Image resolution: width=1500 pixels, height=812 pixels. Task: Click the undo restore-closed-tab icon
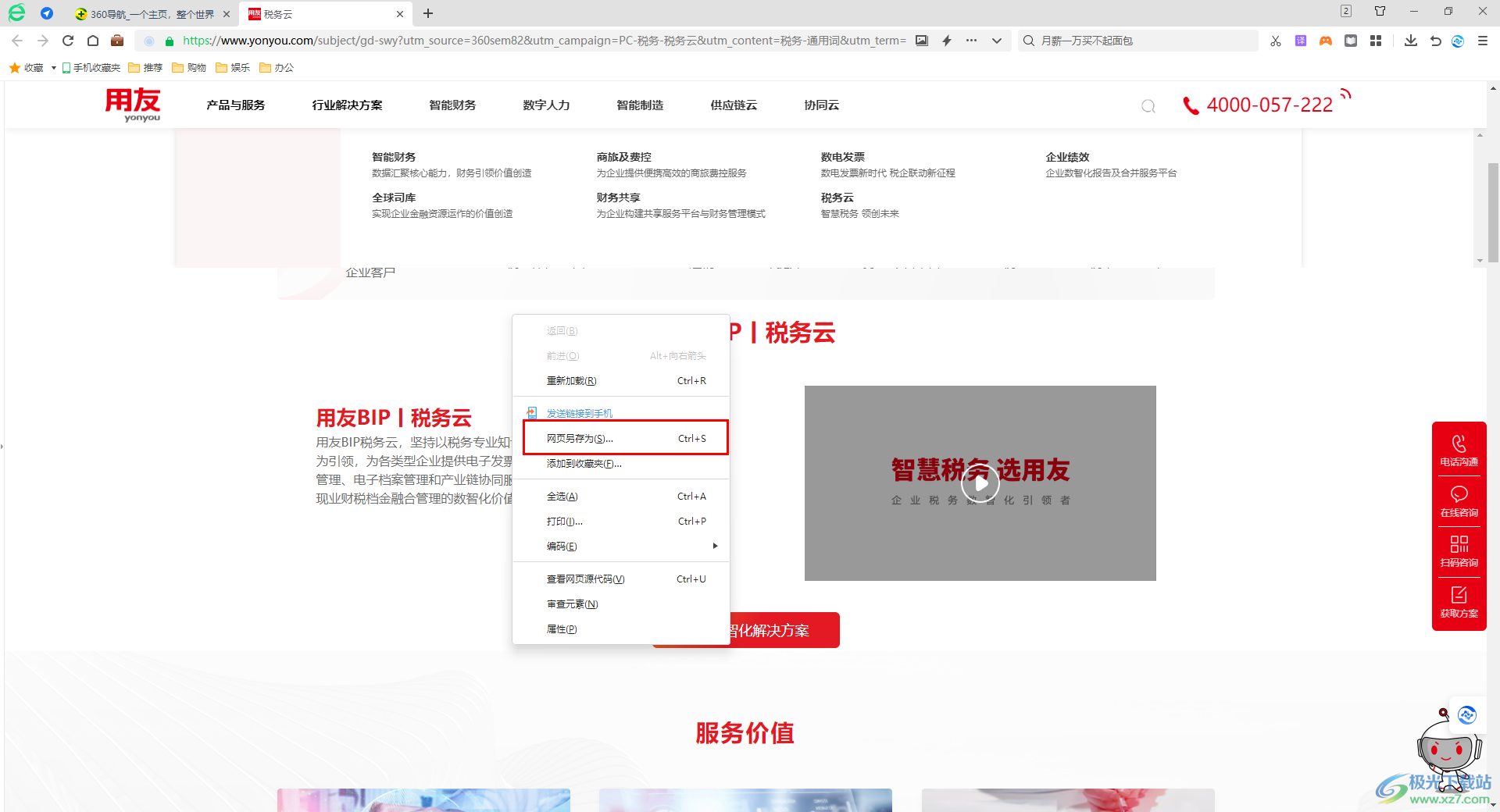(1436, 41)
